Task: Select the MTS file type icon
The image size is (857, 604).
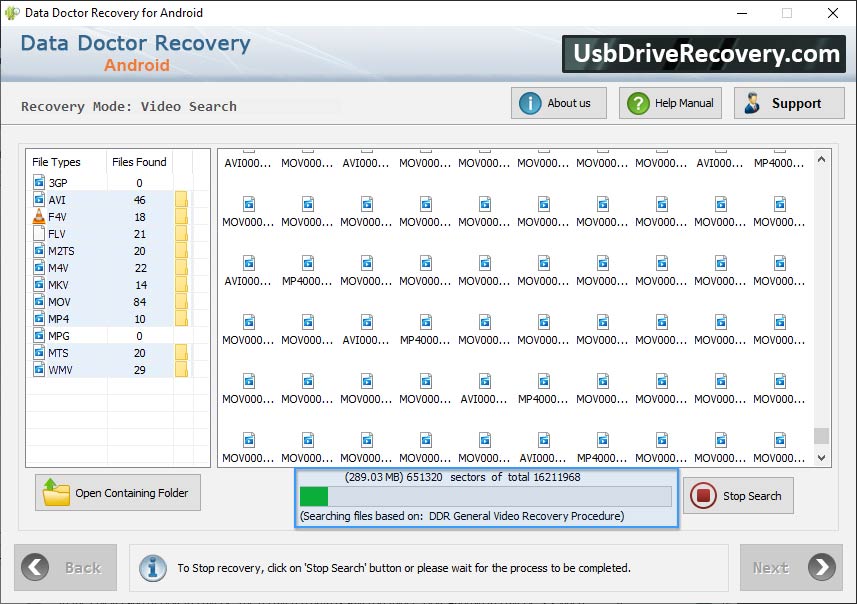Action: coord(39,352)
